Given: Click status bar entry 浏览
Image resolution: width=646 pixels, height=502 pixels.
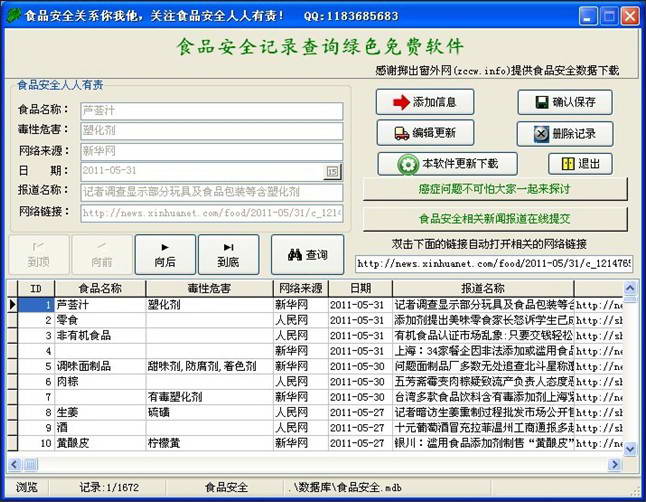Looking at the screenshot, I should click(27, 488).
